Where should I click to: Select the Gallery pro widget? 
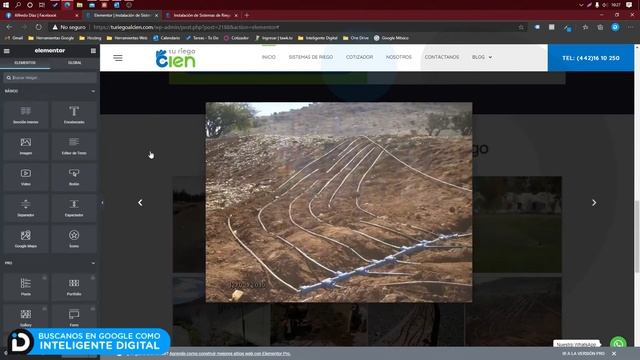[x=26, y=318]
